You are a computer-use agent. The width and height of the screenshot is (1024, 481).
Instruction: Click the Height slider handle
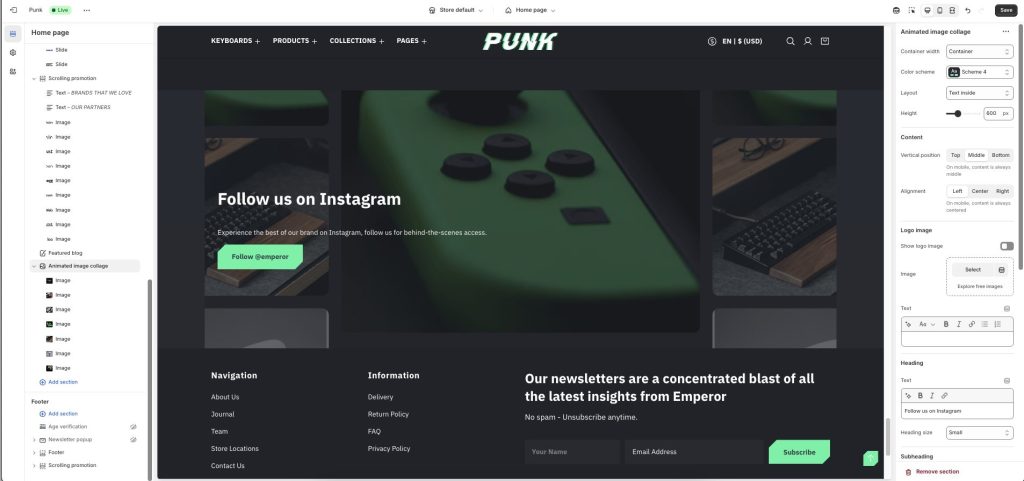(x=957, y=114)
